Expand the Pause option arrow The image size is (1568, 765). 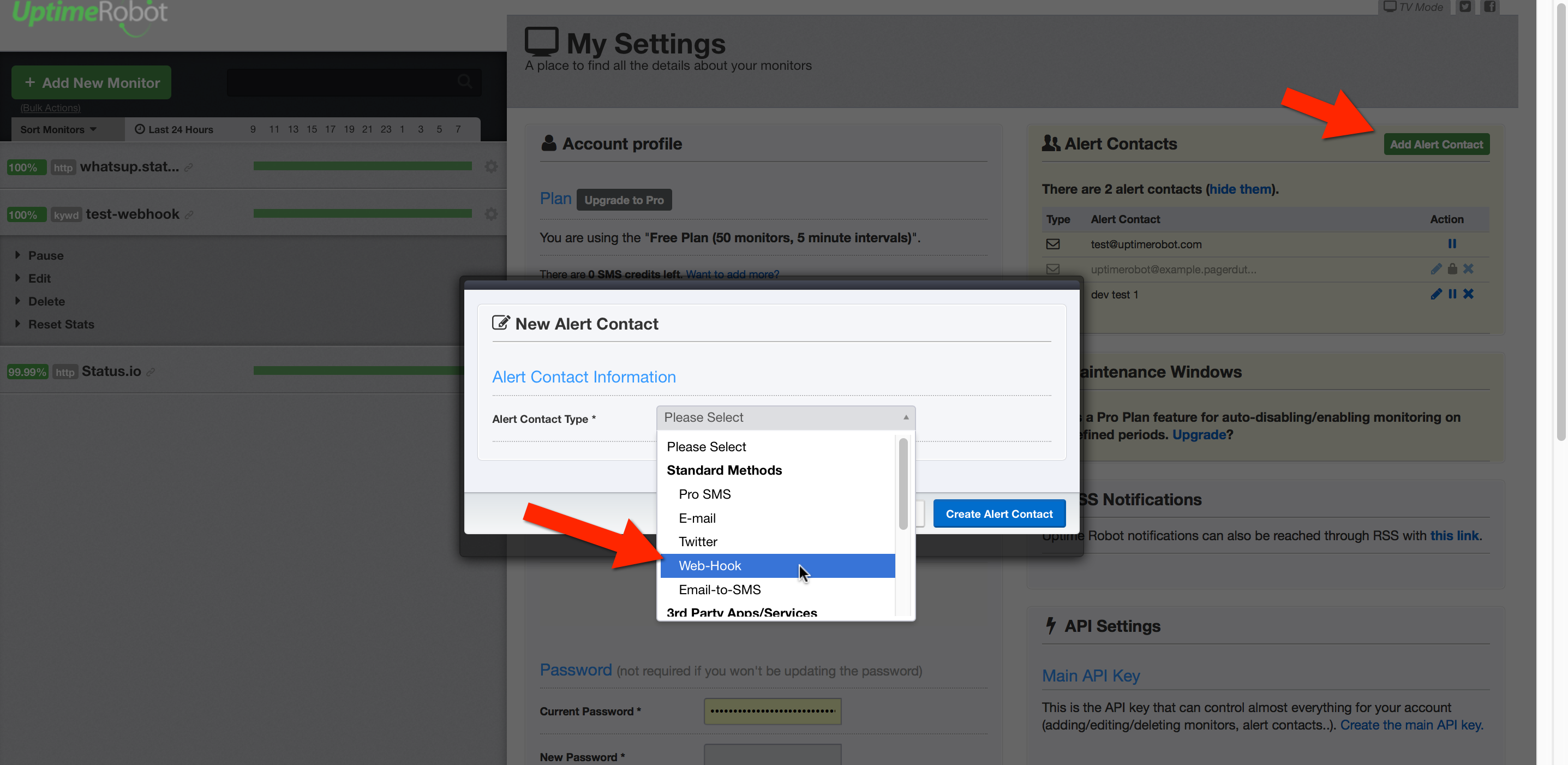coord(17,255)
